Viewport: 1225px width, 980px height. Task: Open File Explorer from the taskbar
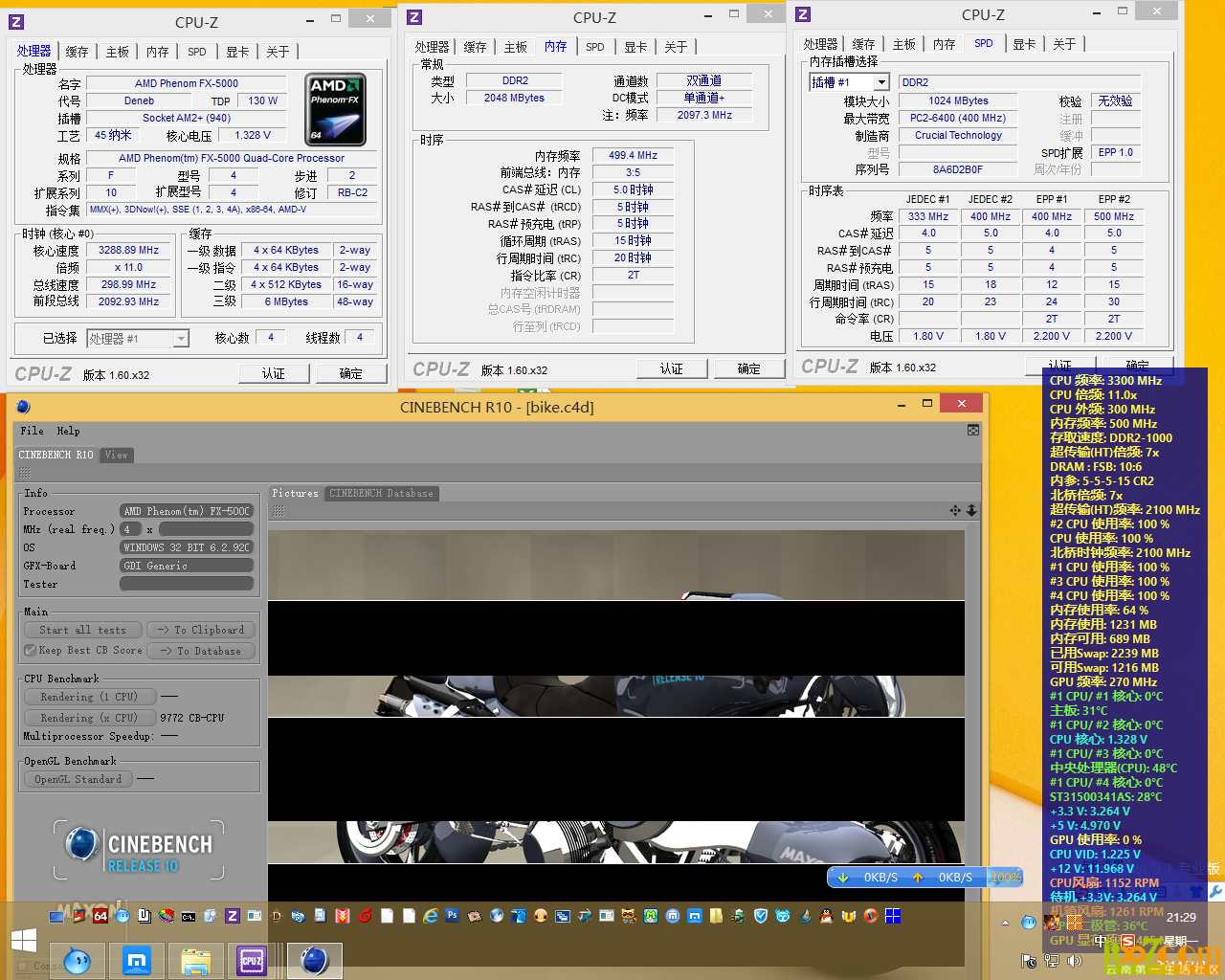click(195, 960)
